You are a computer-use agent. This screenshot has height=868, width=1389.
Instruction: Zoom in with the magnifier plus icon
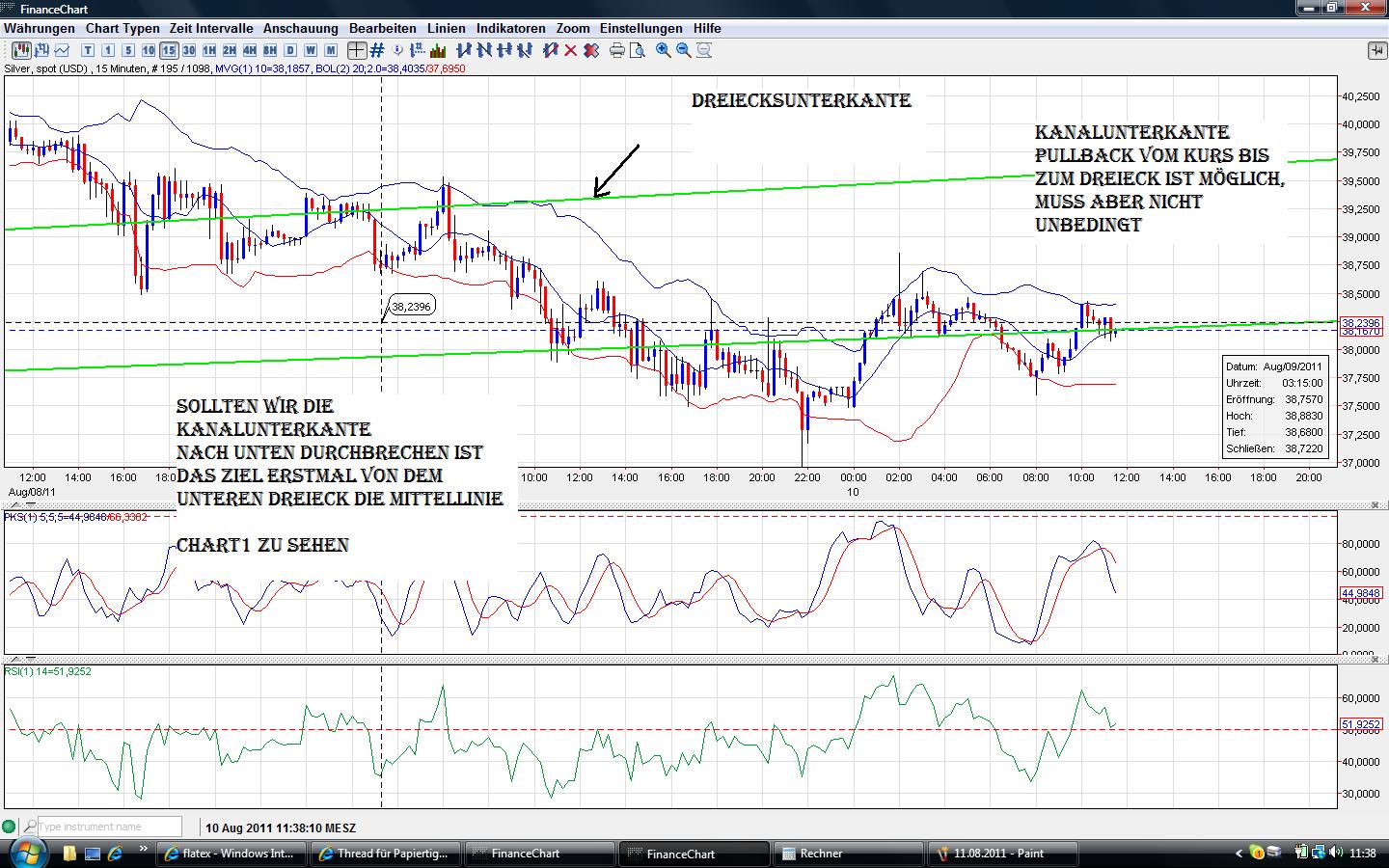click(x=664, y=50)
